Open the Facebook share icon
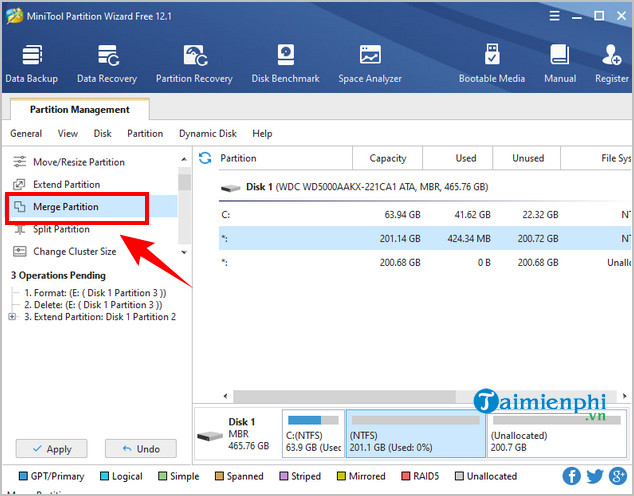This screenshot has height=496, width=634. click(x=571, y=476)
